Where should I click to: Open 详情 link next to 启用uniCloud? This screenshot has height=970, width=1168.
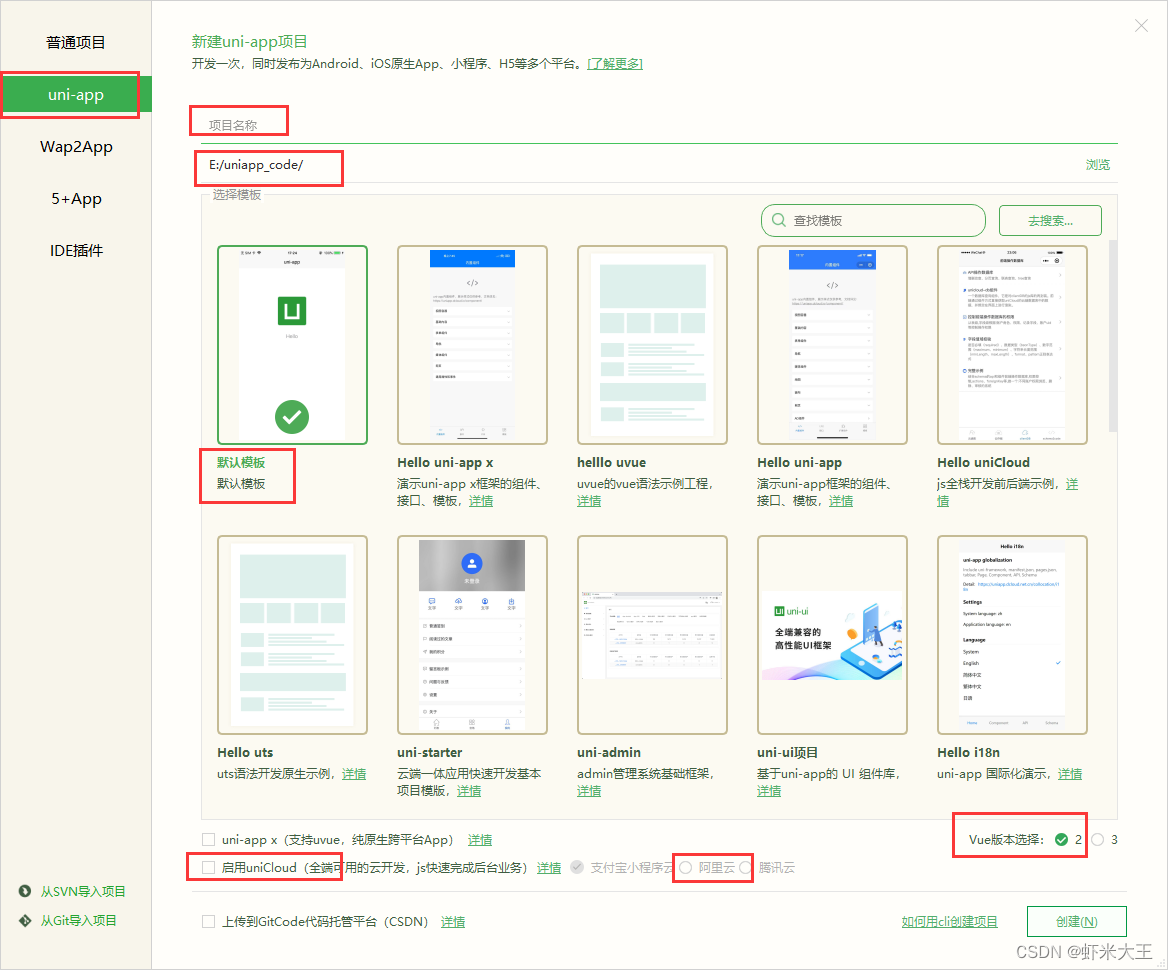[x=549, y=868]
